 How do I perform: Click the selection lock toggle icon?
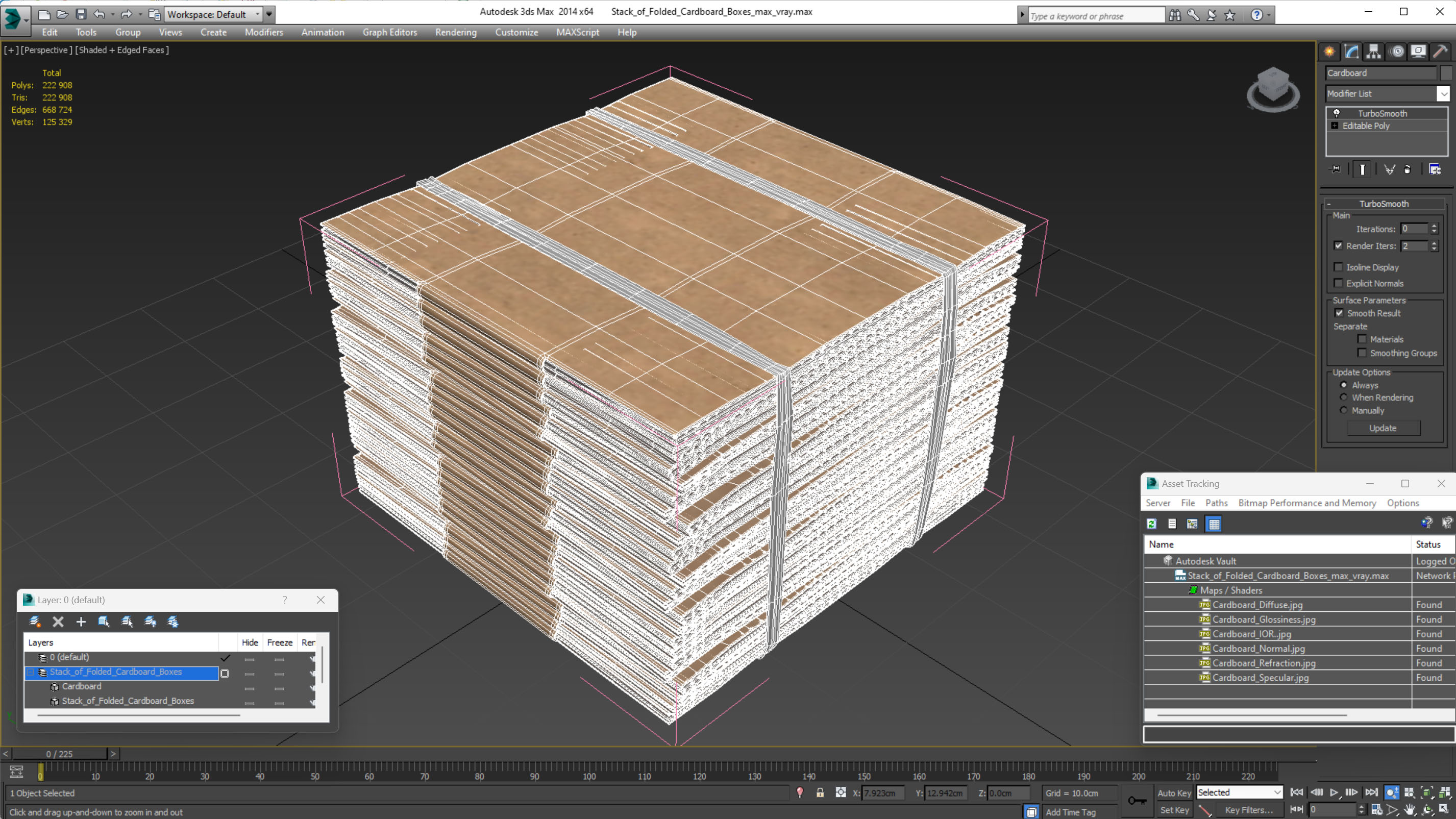pyautogui.click(x=820, y=793)
